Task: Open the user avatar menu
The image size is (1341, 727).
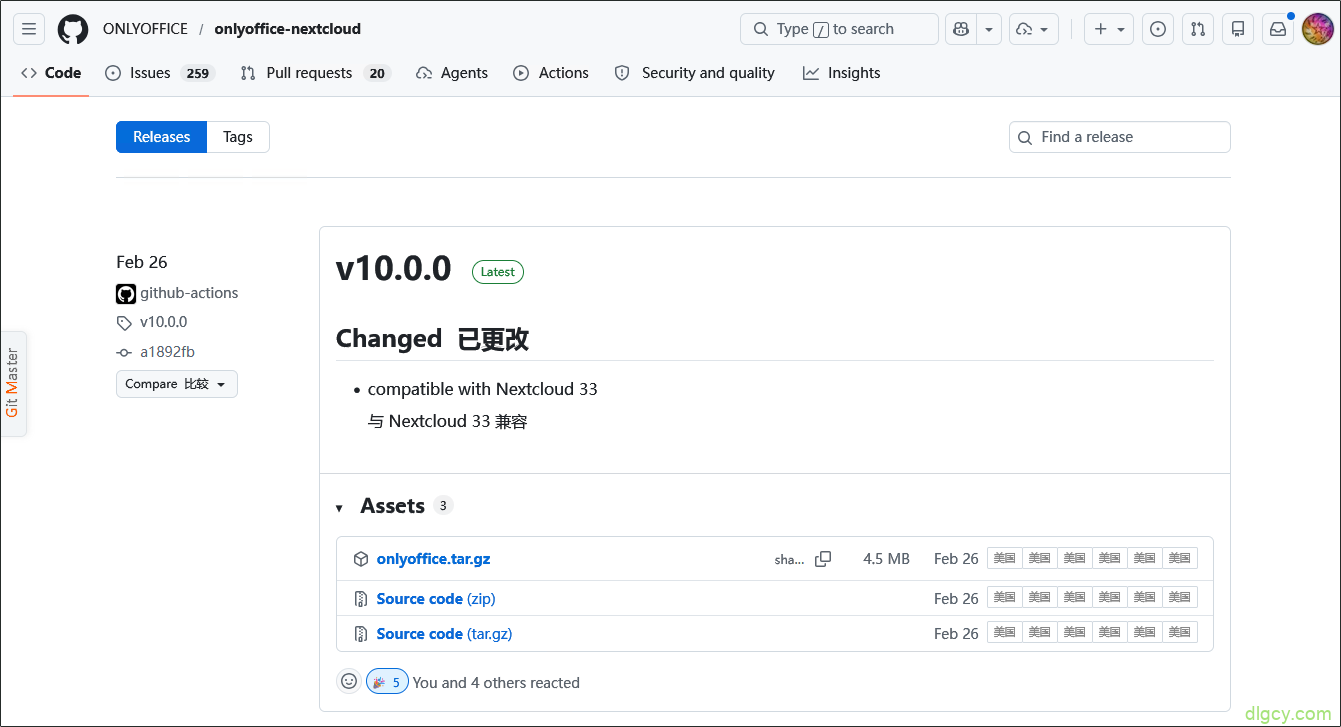Action: pyautogui.click(x=1318, y=29)
